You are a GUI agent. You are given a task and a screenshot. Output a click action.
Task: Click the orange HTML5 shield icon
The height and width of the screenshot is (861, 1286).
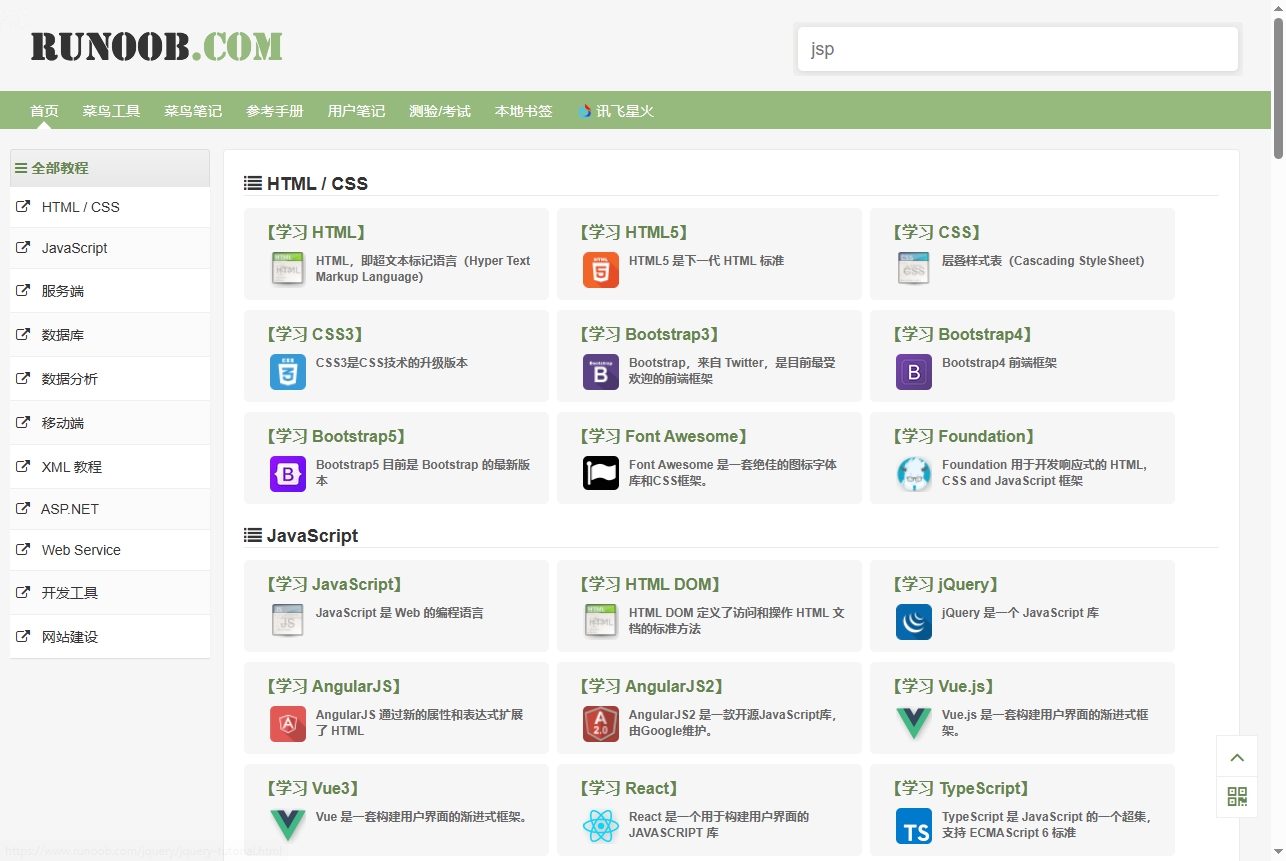pos(601,270)
